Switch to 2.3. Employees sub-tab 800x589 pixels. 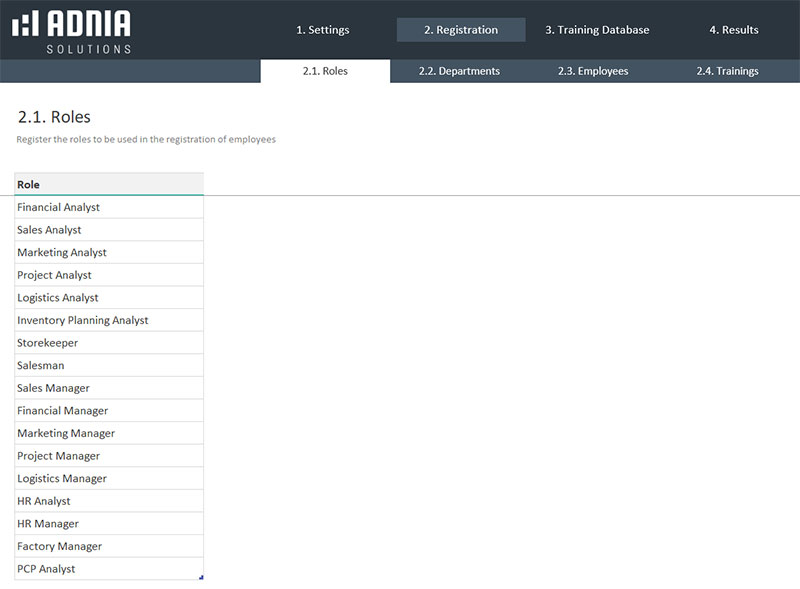click(593, 71)
